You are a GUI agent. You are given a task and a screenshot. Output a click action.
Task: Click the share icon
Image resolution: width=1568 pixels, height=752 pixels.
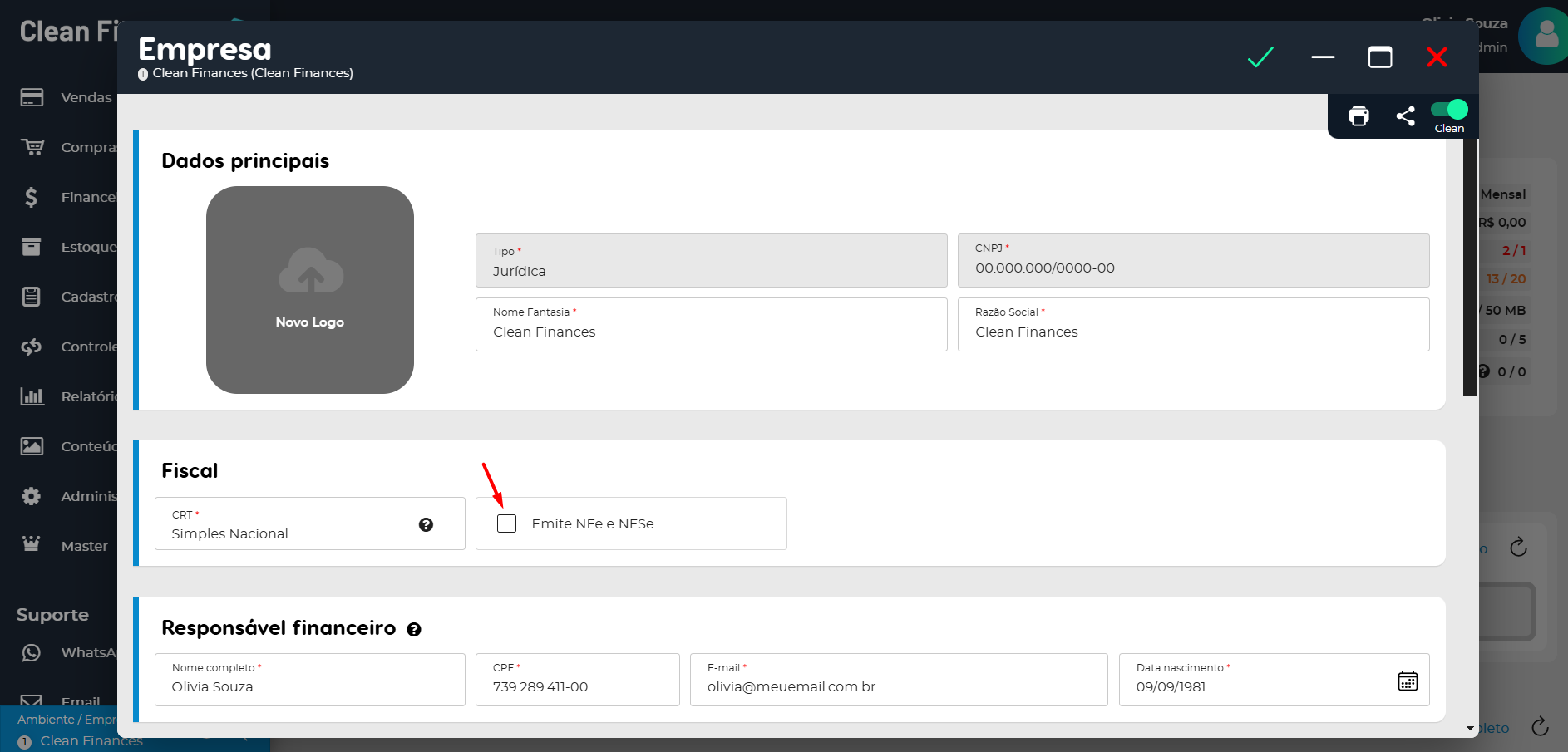(1405, 116)
